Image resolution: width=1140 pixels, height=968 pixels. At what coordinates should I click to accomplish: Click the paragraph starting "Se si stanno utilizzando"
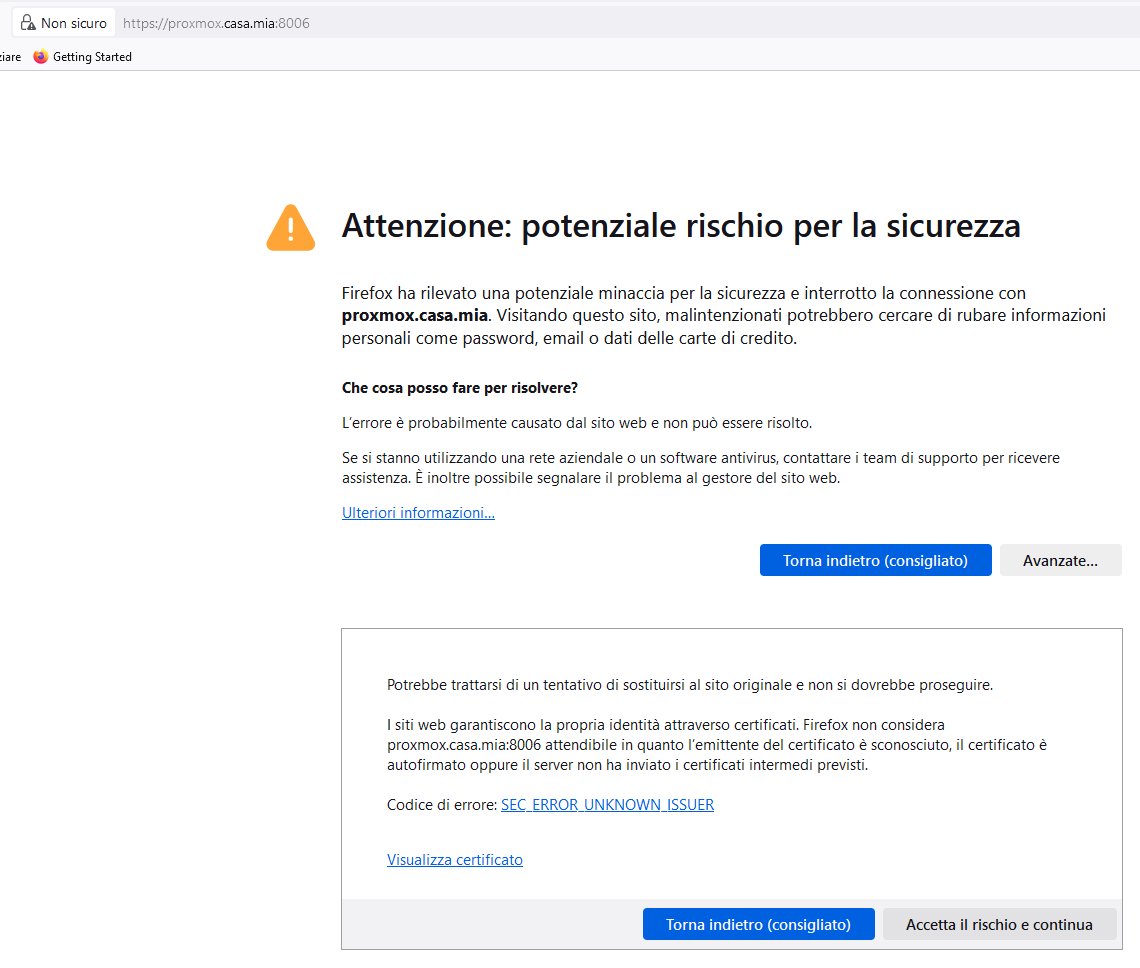[x=701, y=468]
